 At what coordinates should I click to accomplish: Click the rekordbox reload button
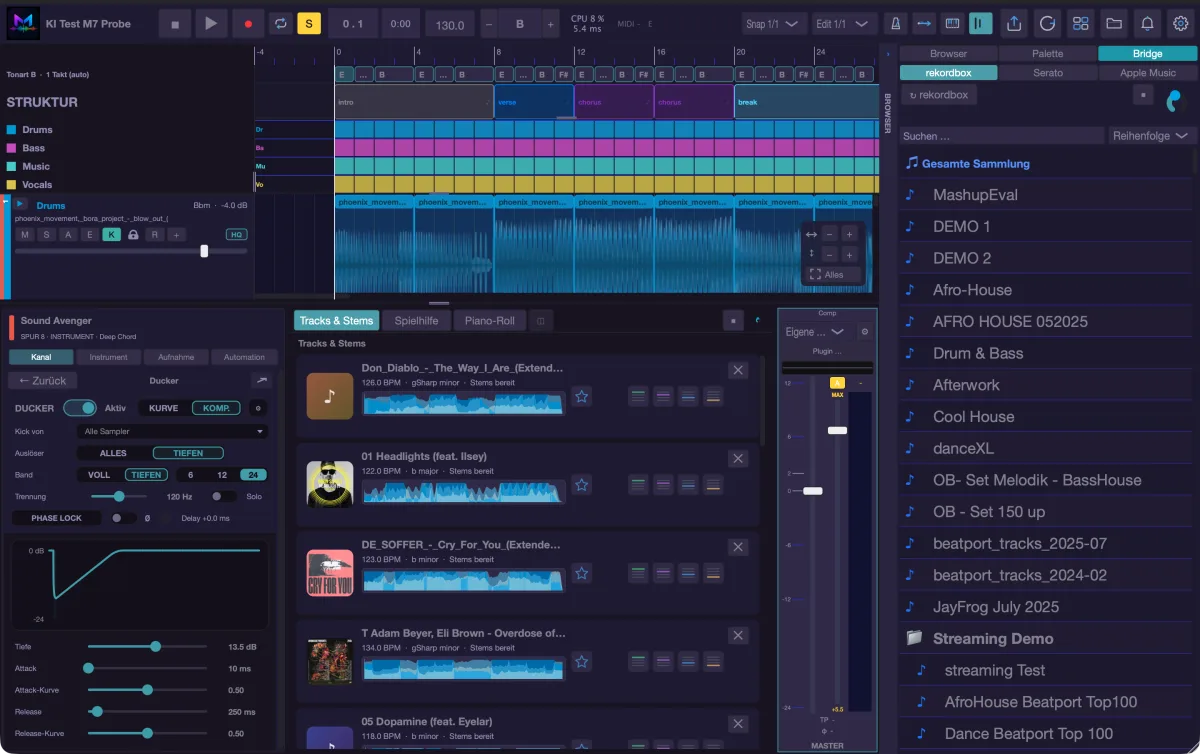coord(938,95)
